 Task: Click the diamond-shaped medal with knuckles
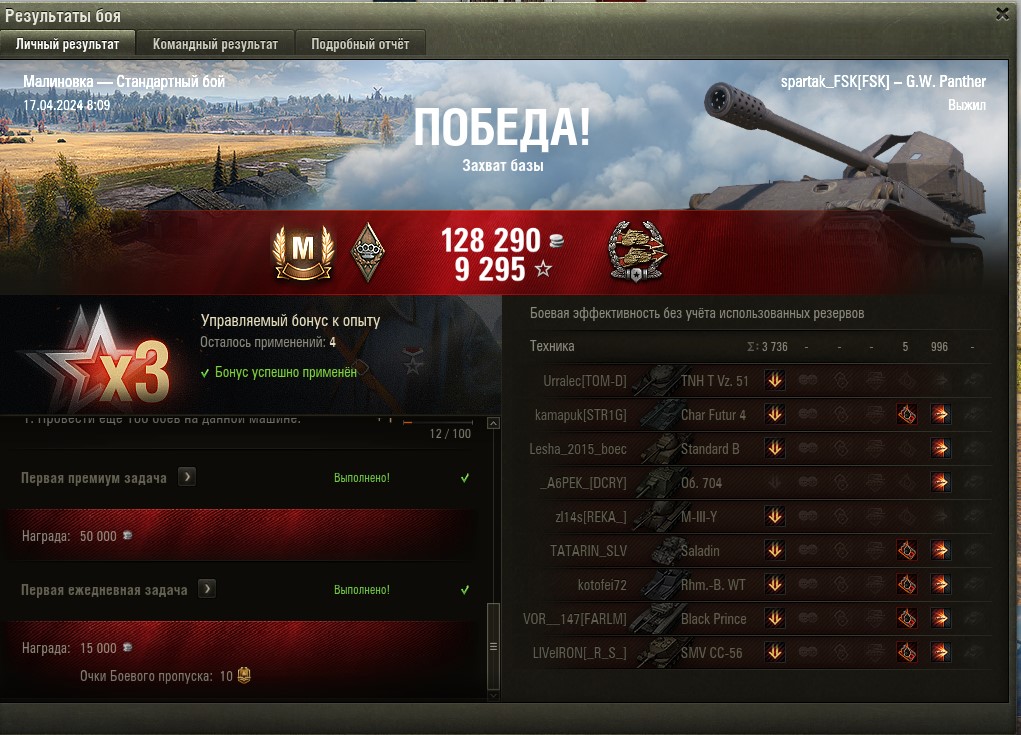[x=367, y=252]
